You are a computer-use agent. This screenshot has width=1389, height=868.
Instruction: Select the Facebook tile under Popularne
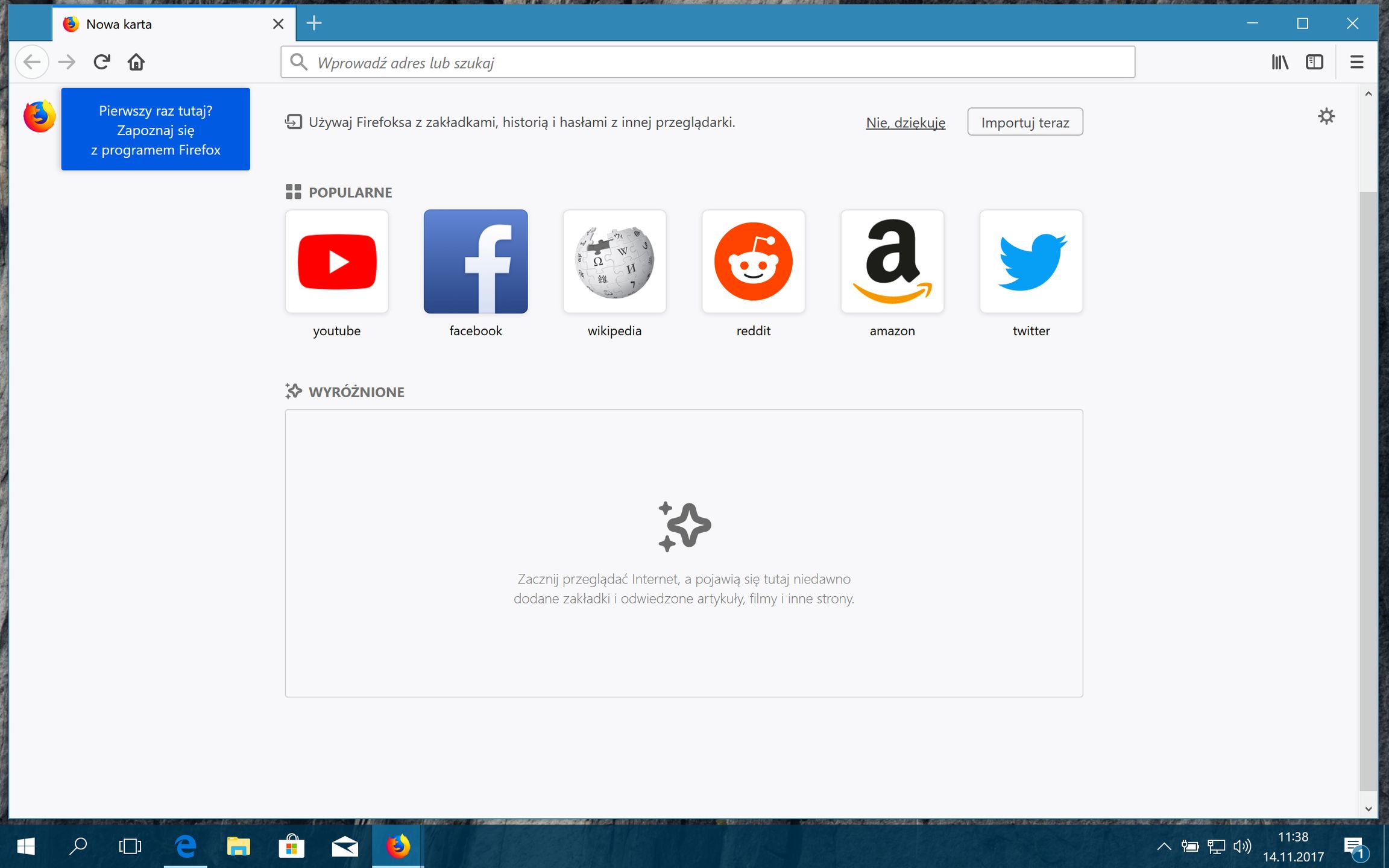click(476, 261)
